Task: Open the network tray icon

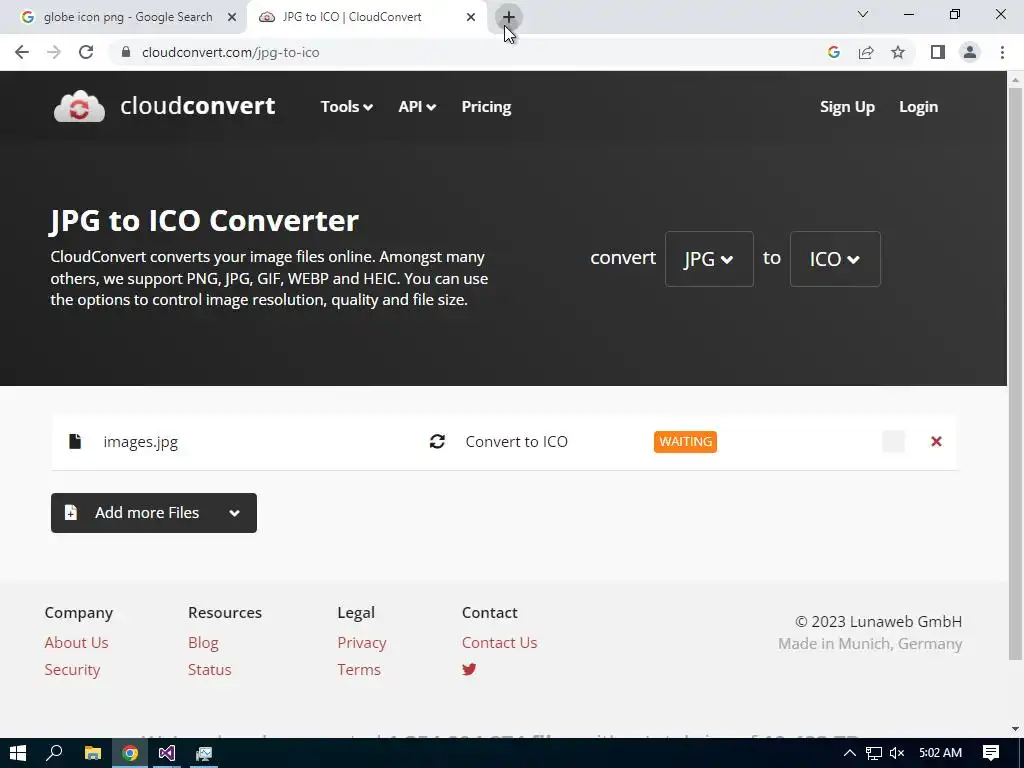Action: [x=874, y=753]
